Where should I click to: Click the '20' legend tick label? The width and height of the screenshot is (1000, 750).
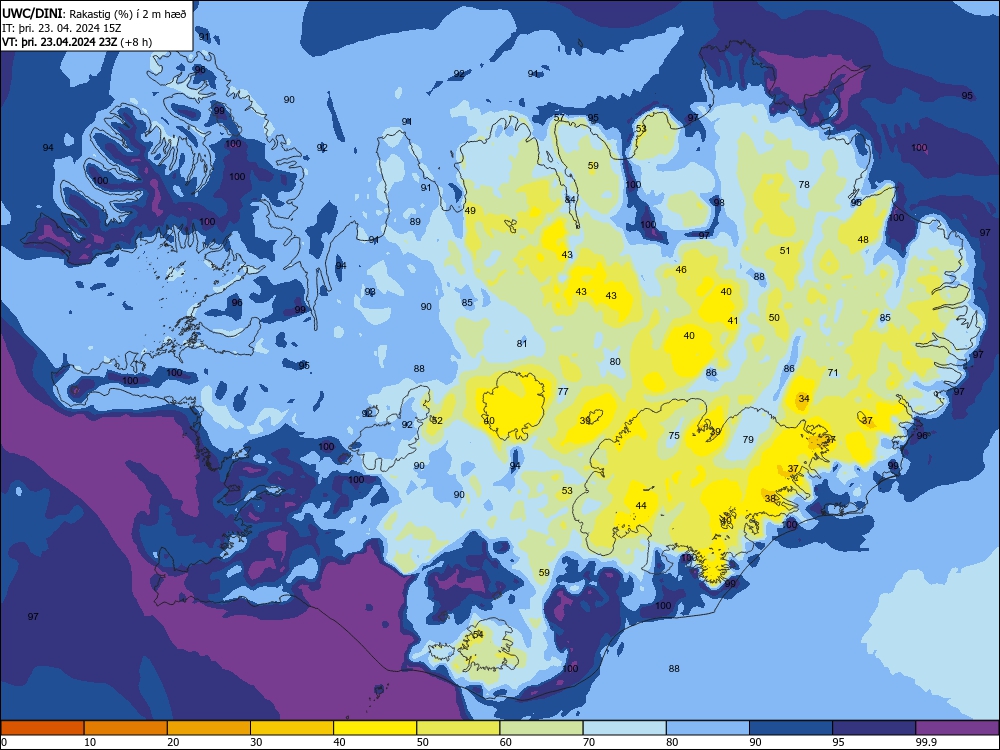(x=173, y=742)
